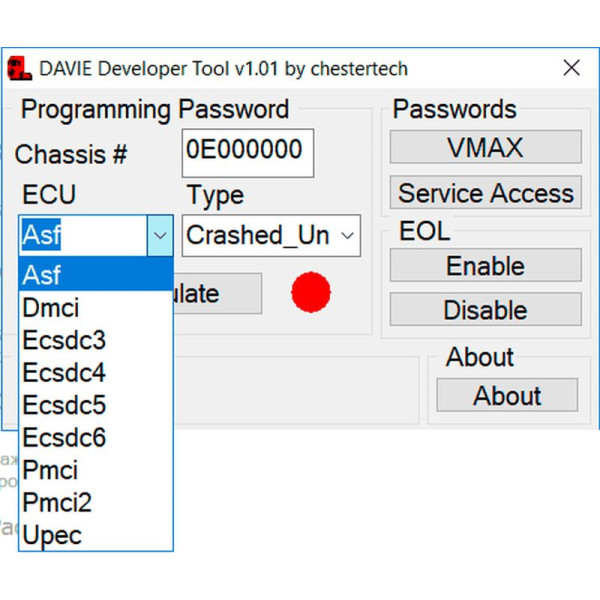Click the DAVIE app icon in title bar
Image resolution: width=600 pixels, height=600 pixels.
pyautogui.click(x=19, y=69)
